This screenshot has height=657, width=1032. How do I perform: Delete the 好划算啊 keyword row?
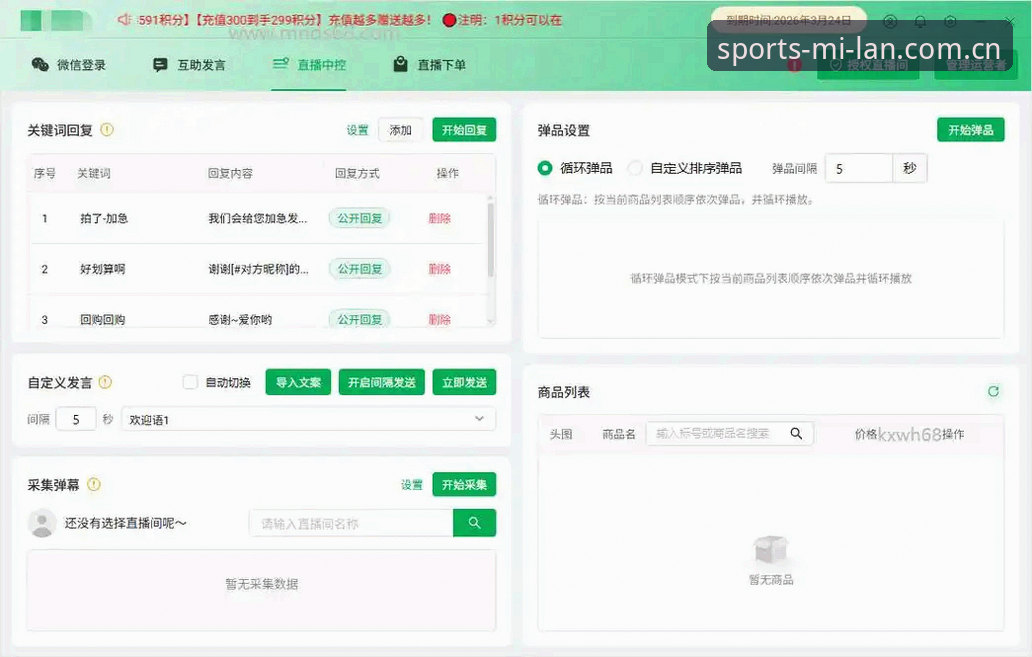click(440, 269)
